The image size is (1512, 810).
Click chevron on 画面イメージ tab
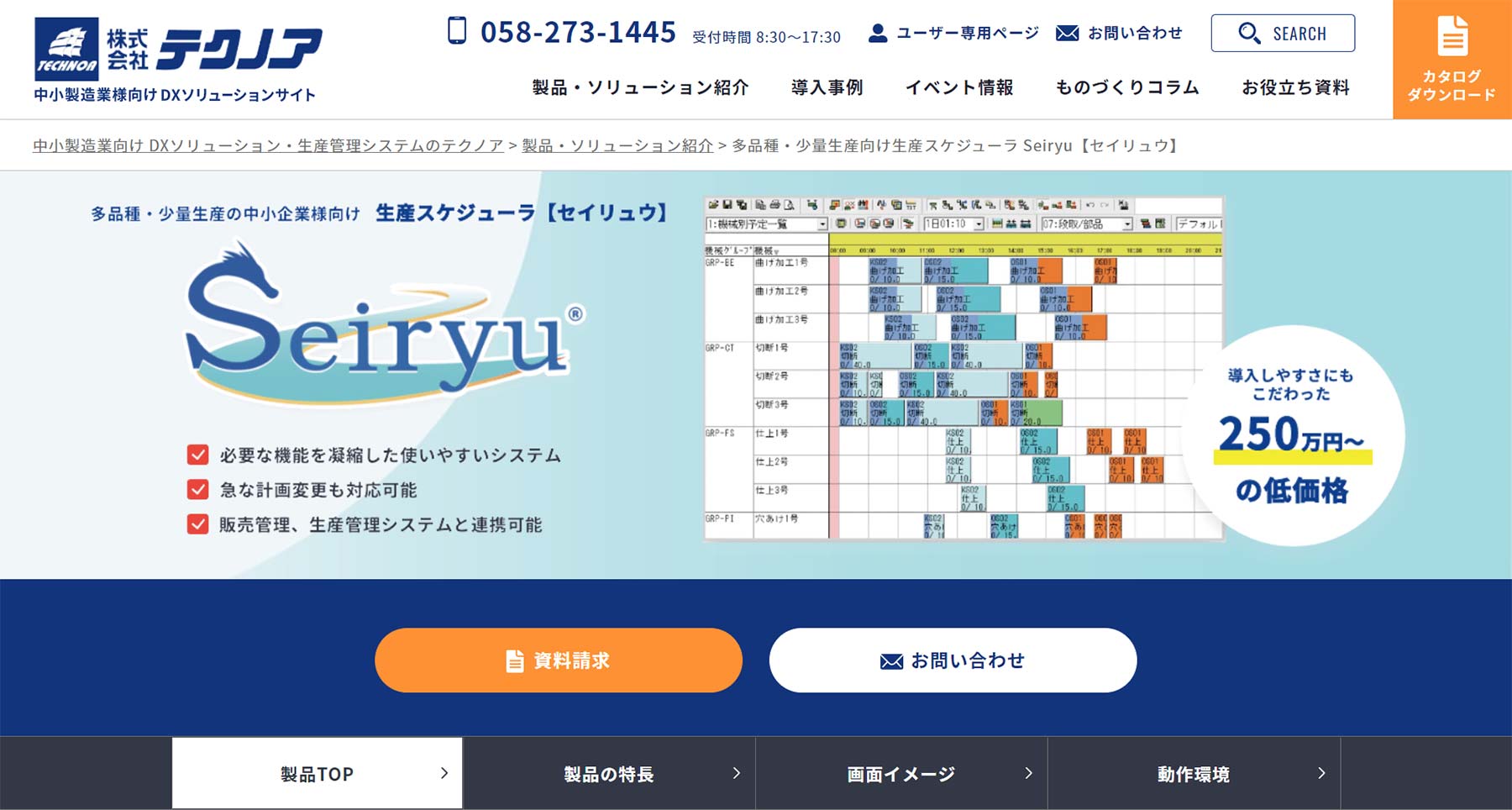[x=1029, y=773]
